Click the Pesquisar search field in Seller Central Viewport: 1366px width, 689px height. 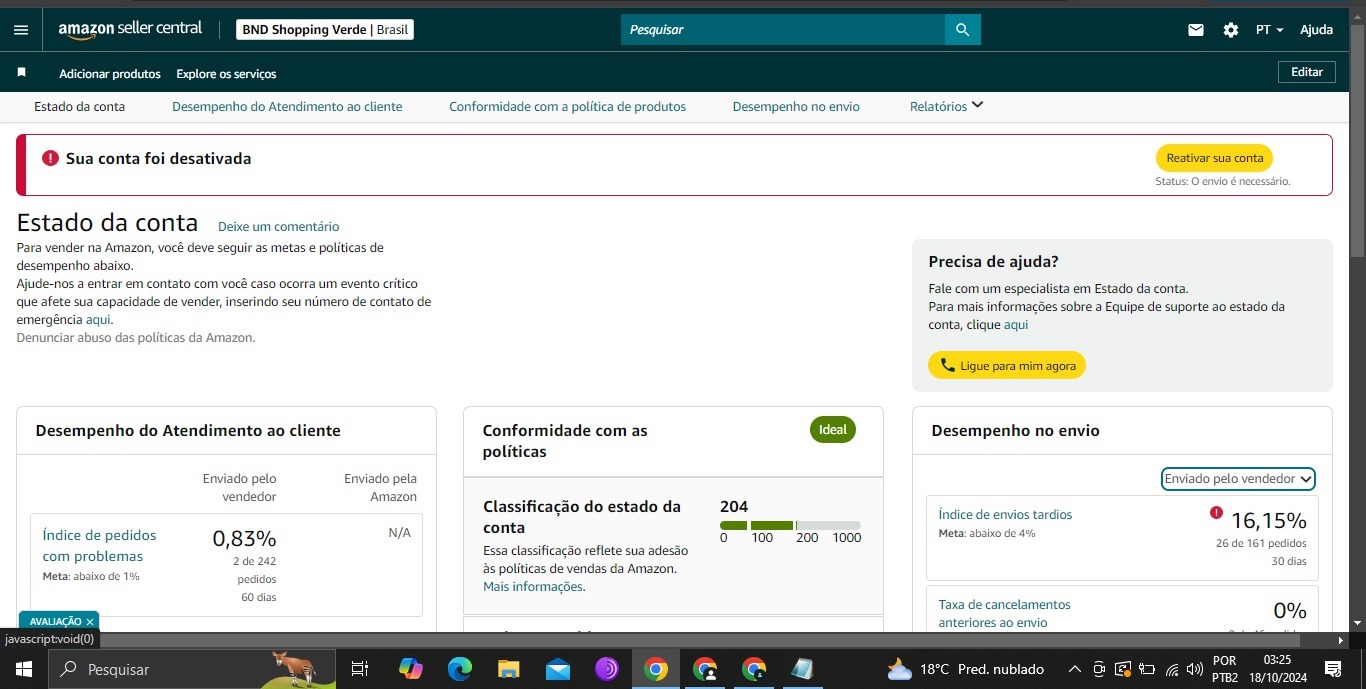[783, 30]
